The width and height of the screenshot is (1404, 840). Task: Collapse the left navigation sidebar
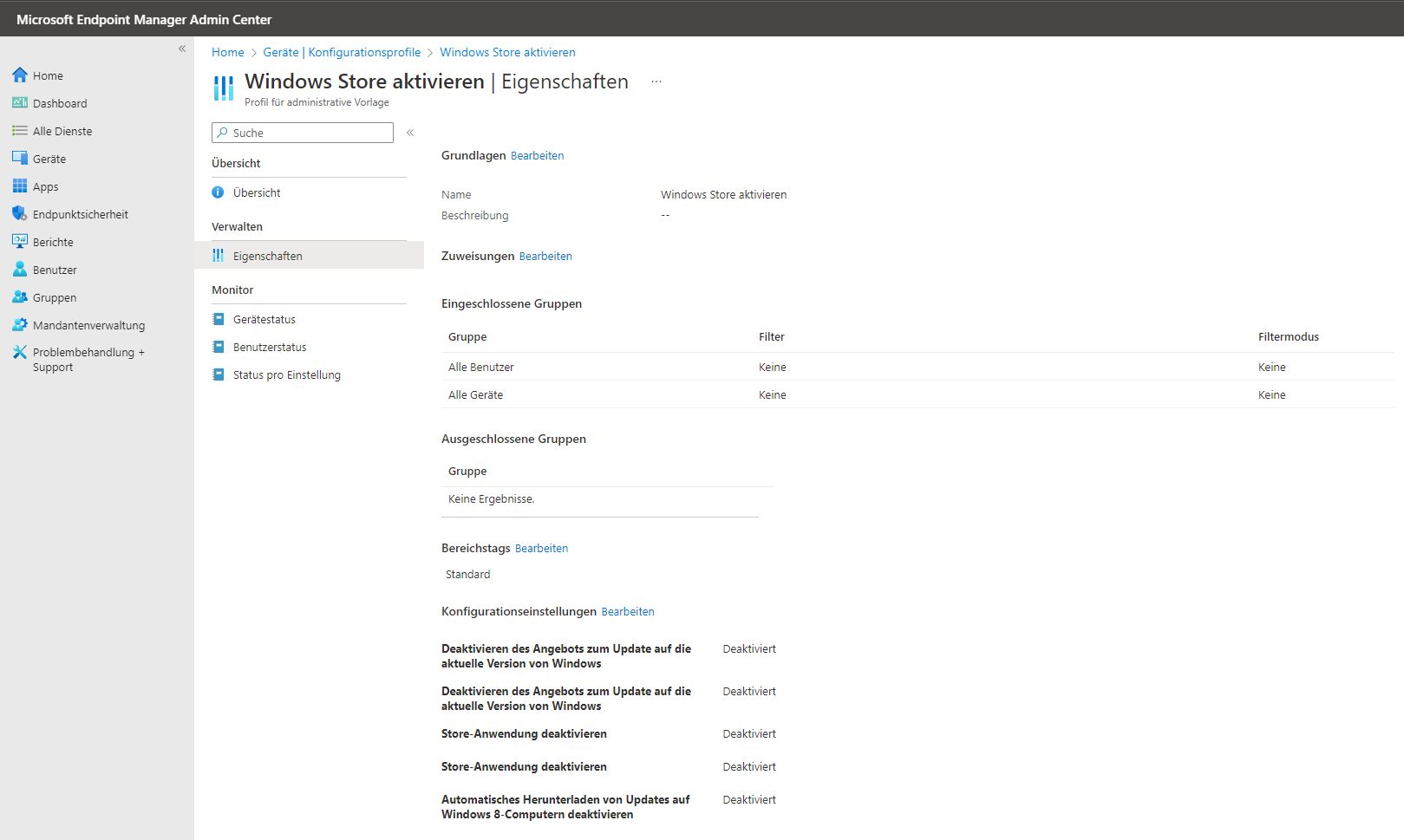[x=182, y=49]
